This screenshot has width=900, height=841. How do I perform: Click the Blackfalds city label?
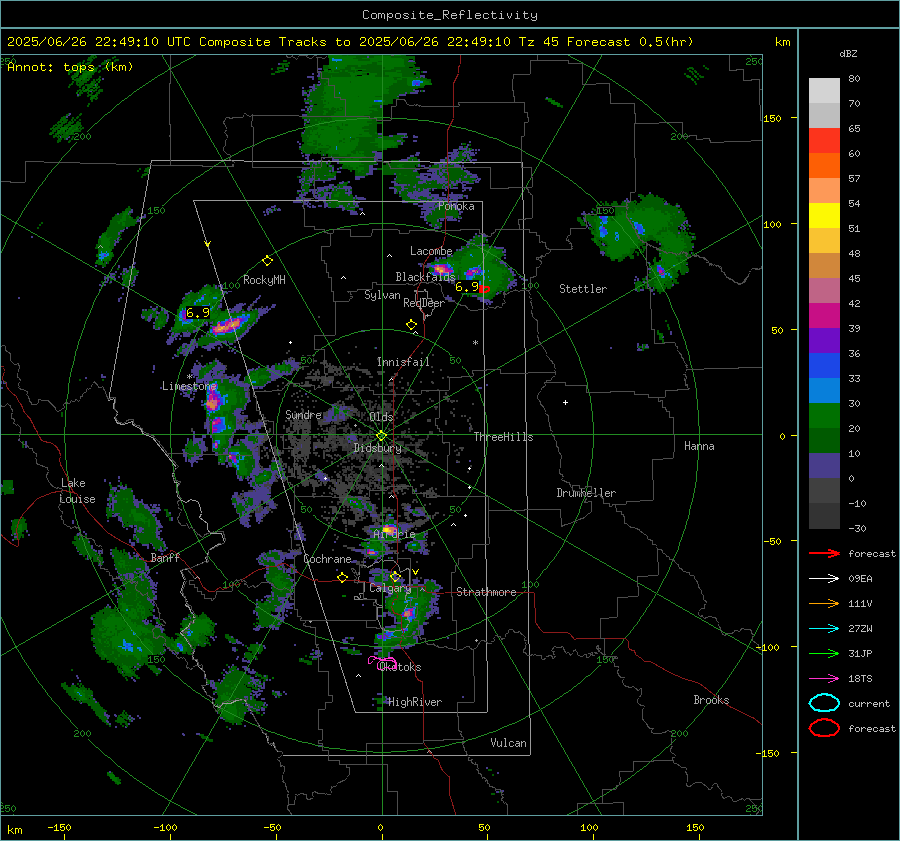click(x=425, y=277)
